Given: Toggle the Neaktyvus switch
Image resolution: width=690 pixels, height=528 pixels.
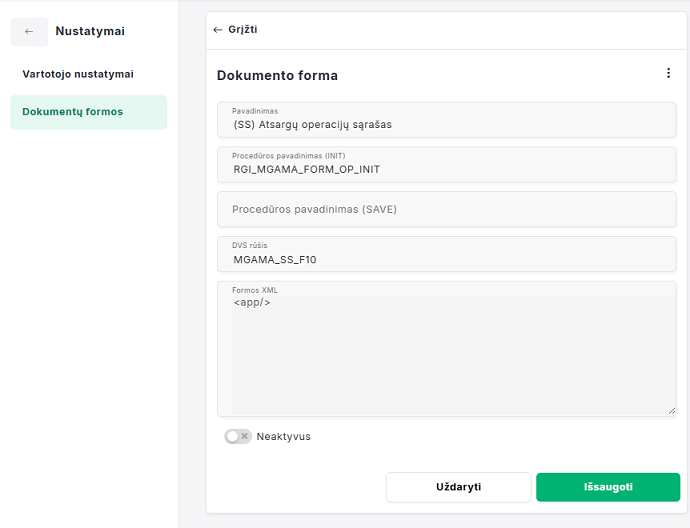Looking at the screenshot, I should click(238, 436).
